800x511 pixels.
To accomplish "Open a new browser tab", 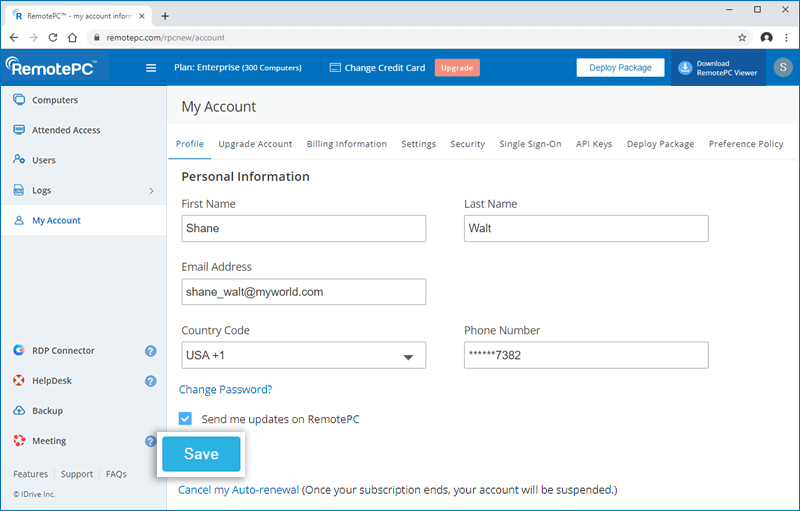I will coord(165,16).
